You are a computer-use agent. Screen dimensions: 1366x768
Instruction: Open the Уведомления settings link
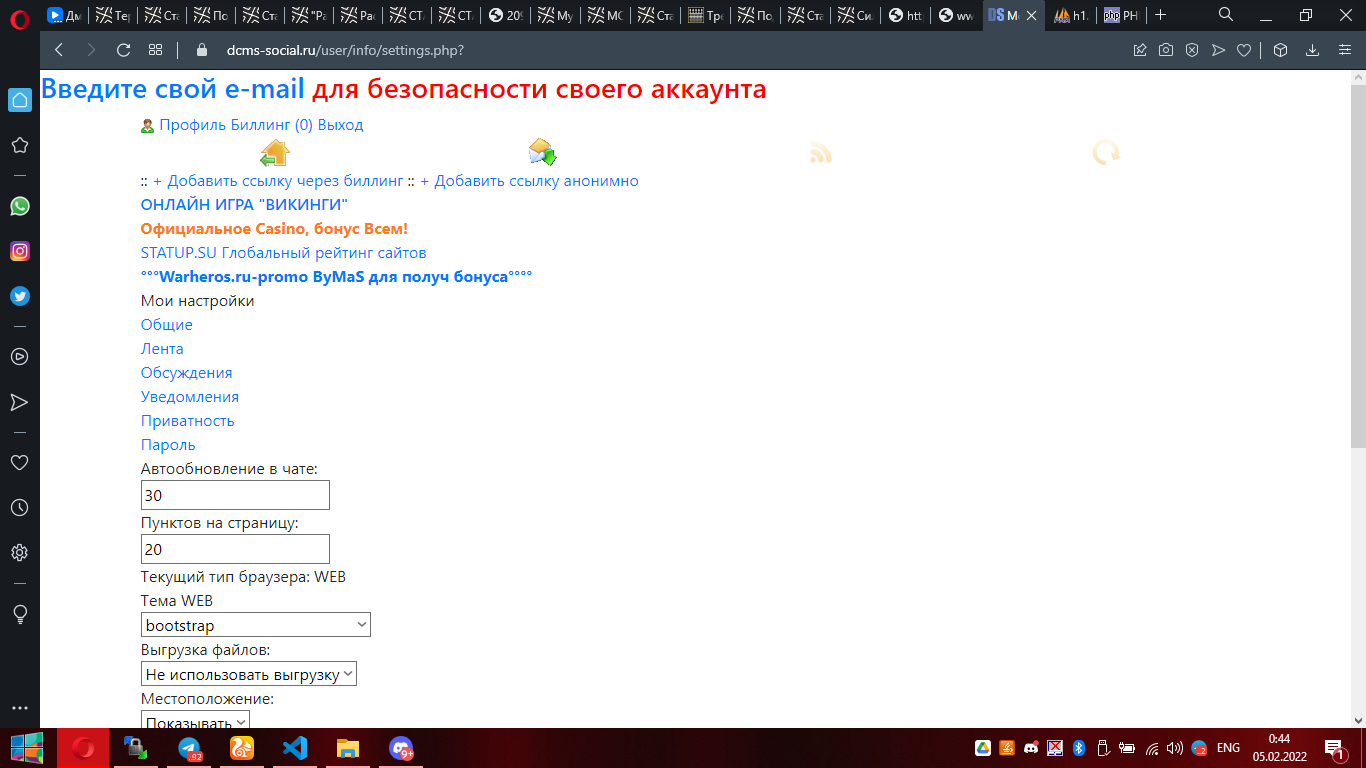click(189, 397)
